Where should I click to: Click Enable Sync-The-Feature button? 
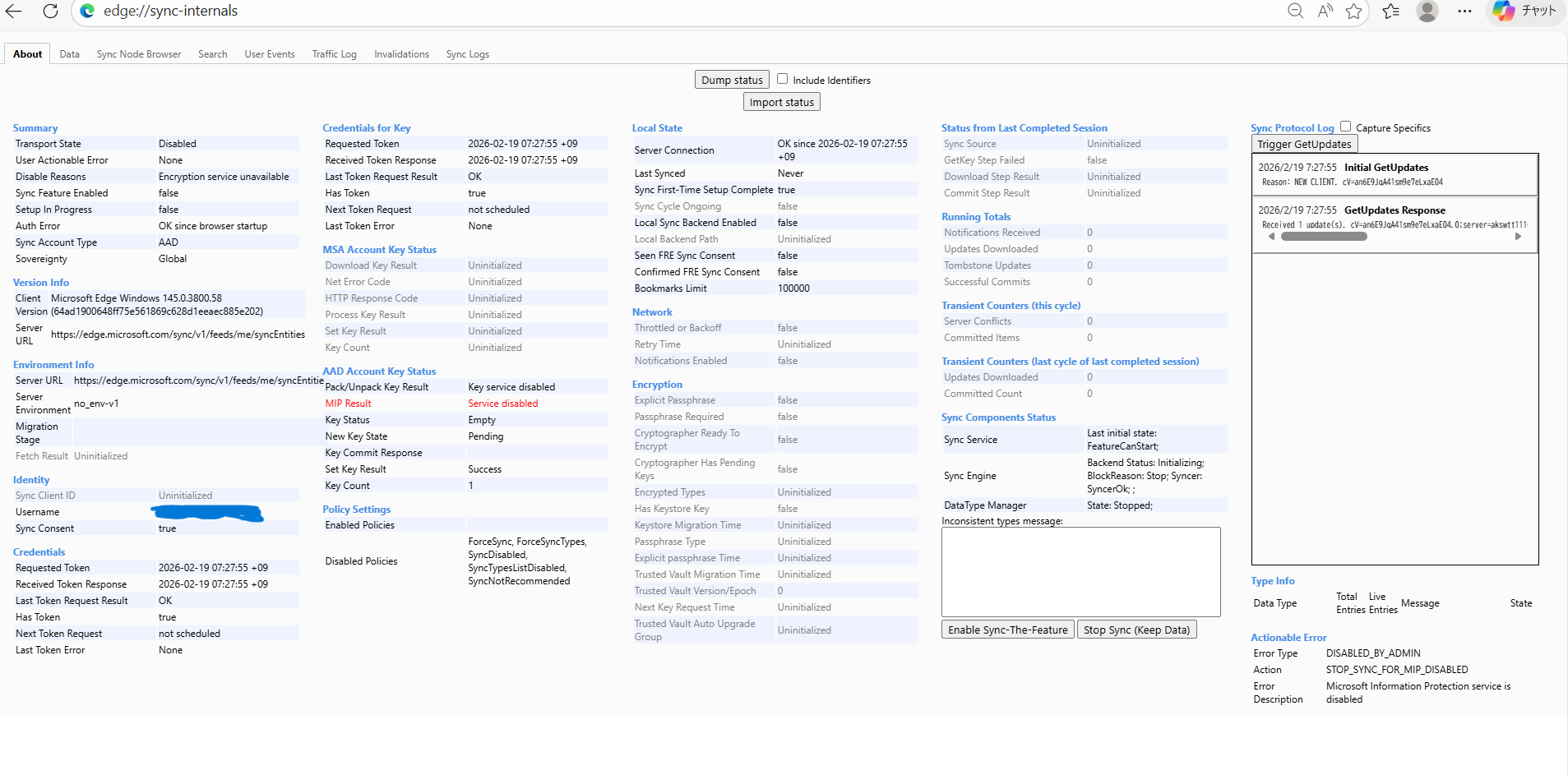(x=1008, y=630)
